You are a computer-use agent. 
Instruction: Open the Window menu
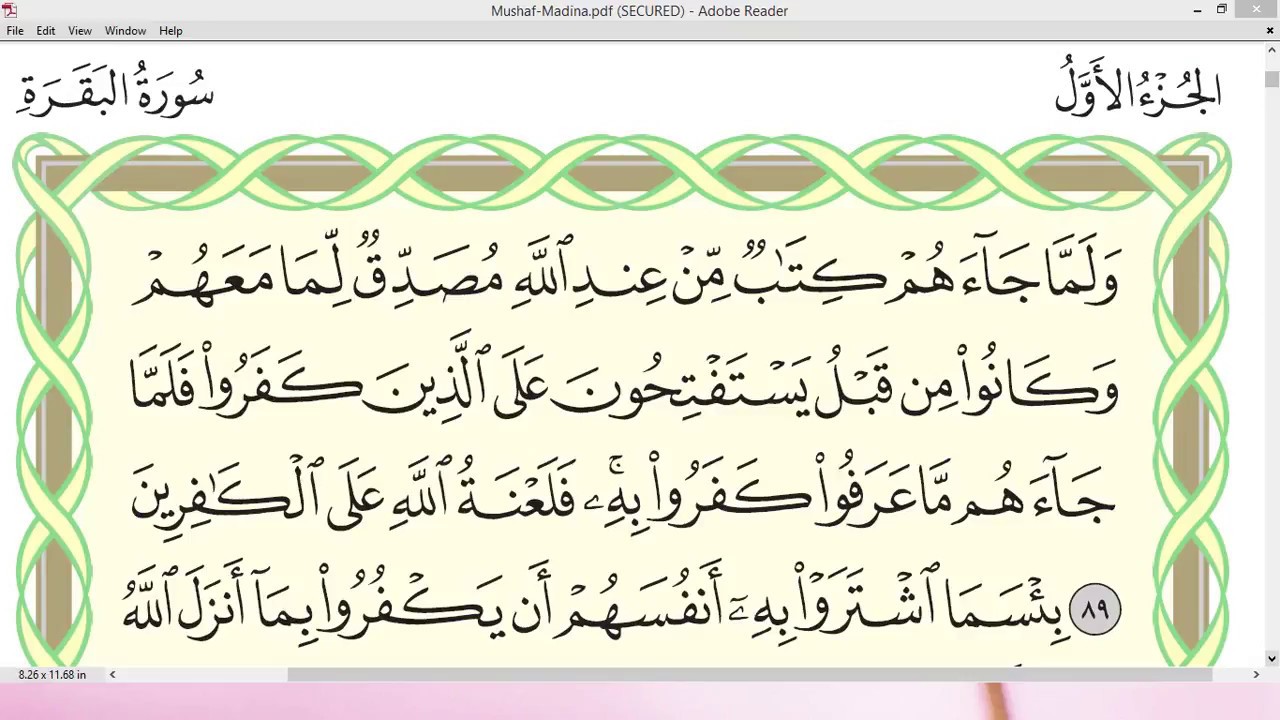click(x=125, y=31)
